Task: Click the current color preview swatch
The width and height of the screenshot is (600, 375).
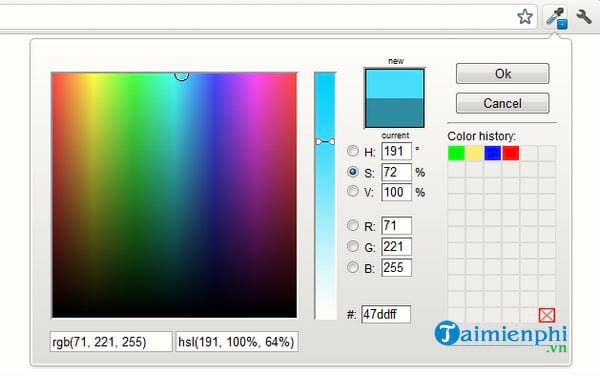Action: tap(395, 112)
